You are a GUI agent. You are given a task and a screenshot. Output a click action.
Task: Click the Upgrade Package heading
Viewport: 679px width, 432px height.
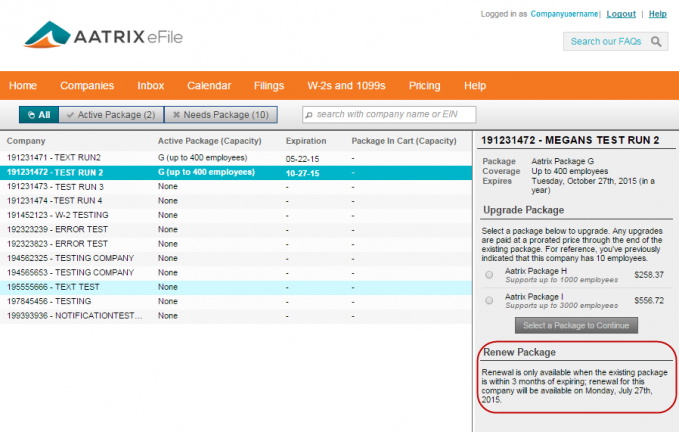[524, 210]
